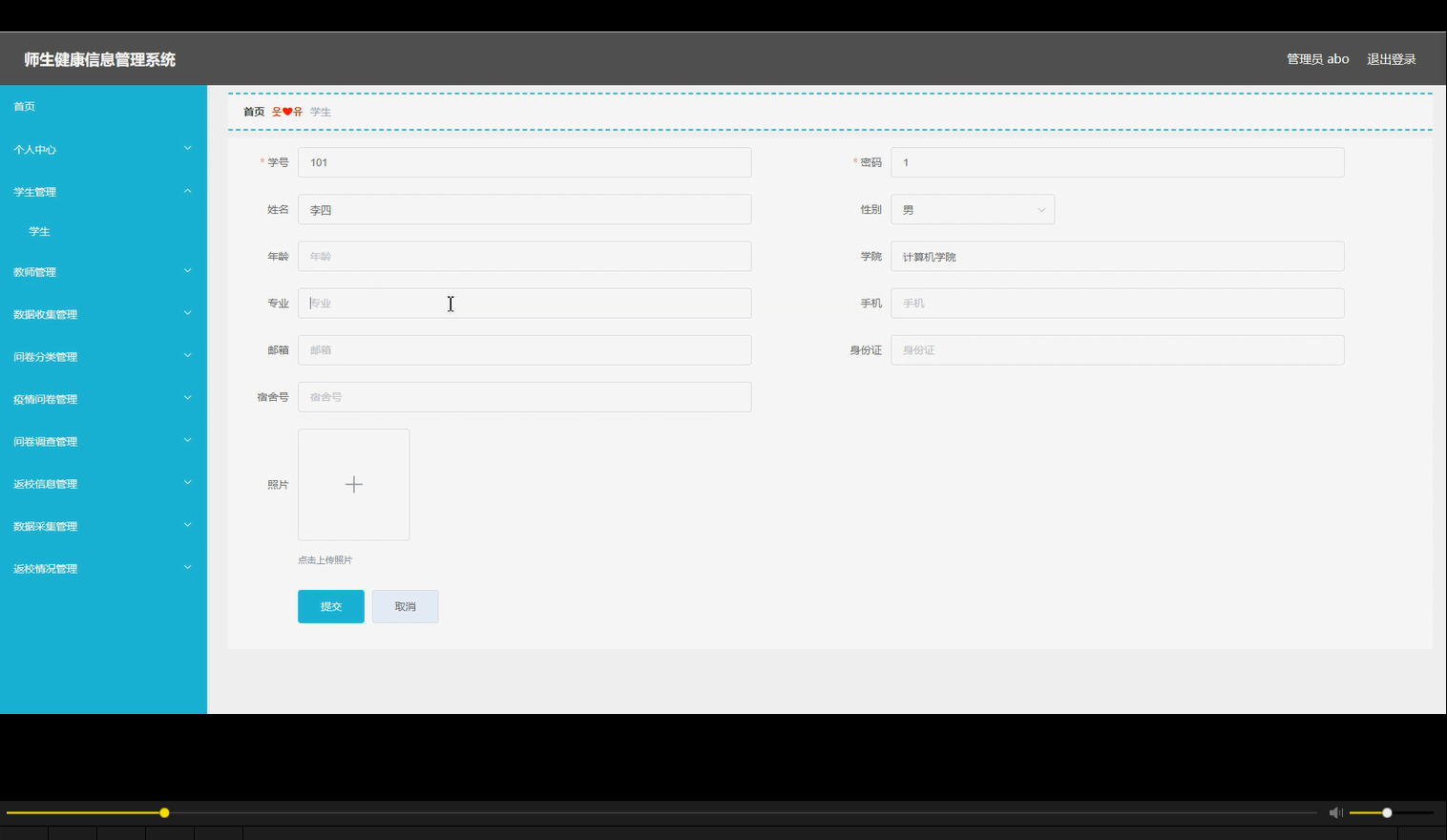Viewport: 1447px width, 840px height.
Task: Expand the 数据收集管理 sidebar menu
Action: (103, 314)
